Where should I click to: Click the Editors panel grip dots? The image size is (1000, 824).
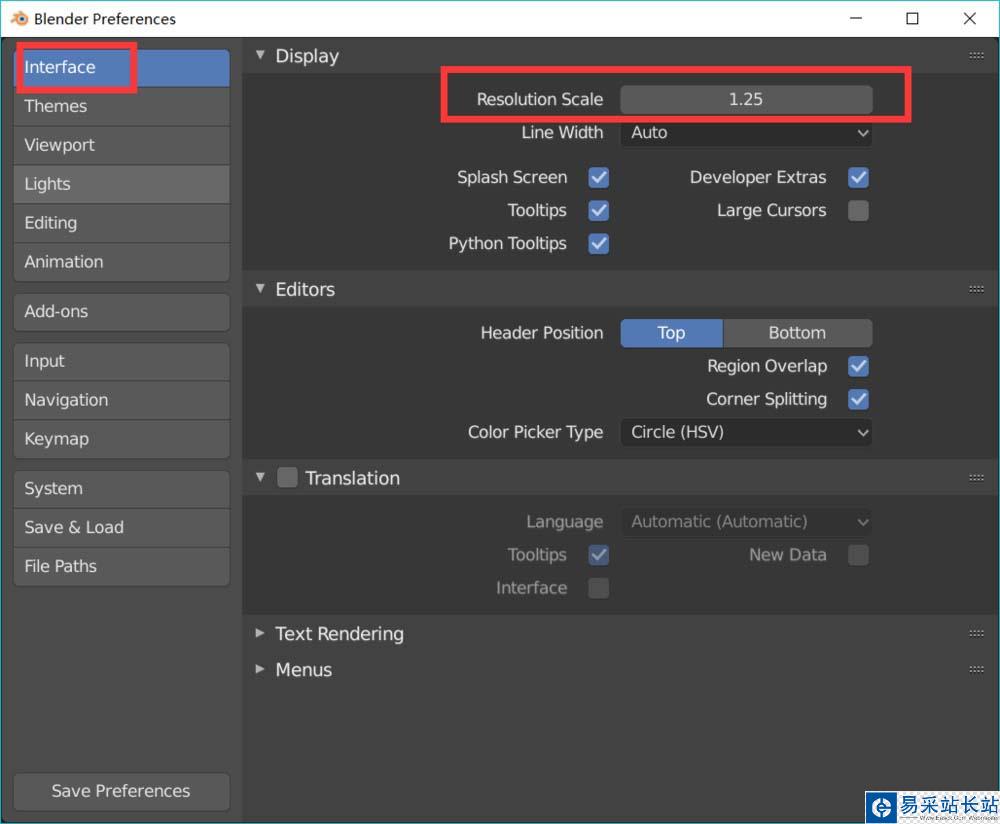point(976,289)
